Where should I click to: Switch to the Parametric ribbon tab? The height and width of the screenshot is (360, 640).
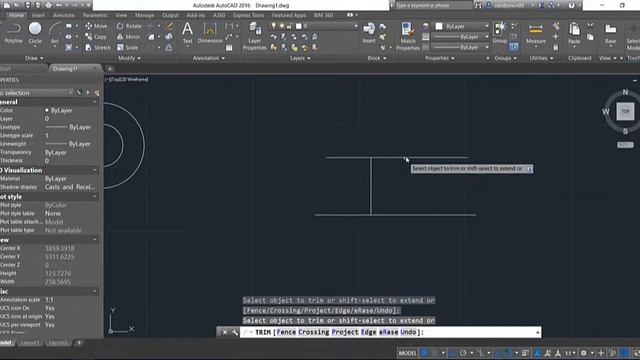pos(95,15)
